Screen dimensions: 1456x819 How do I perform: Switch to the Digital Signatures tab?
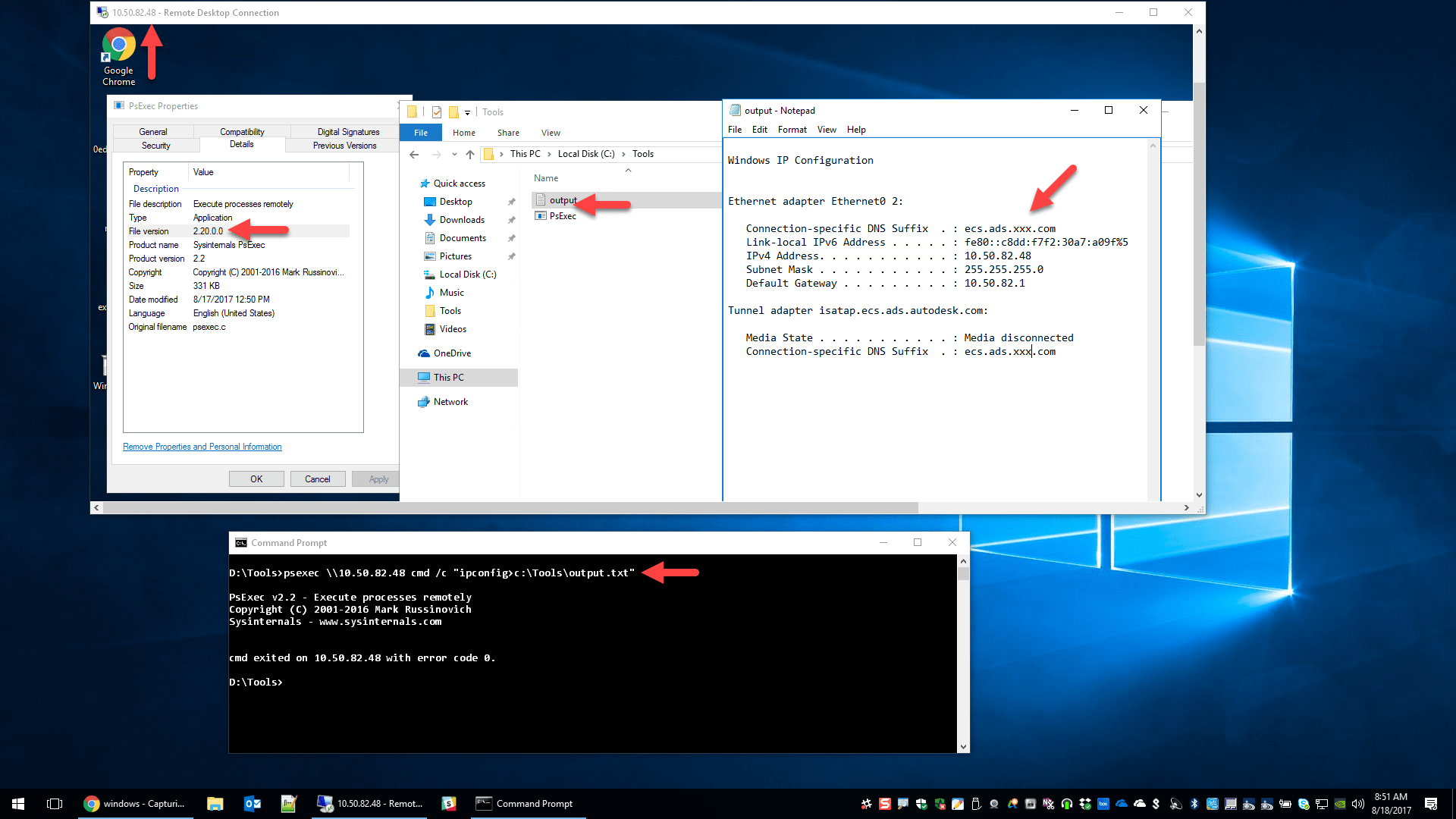tap(348, 132)
